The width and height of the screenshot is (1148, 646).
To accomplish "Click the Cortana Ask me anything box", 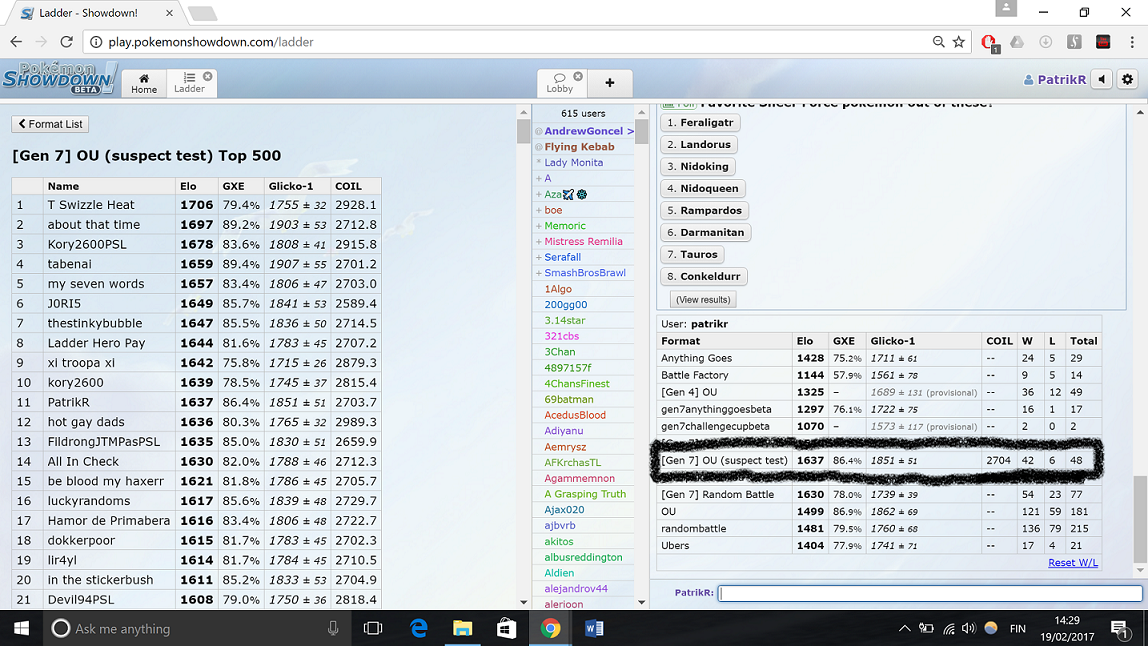I will 194,628.
